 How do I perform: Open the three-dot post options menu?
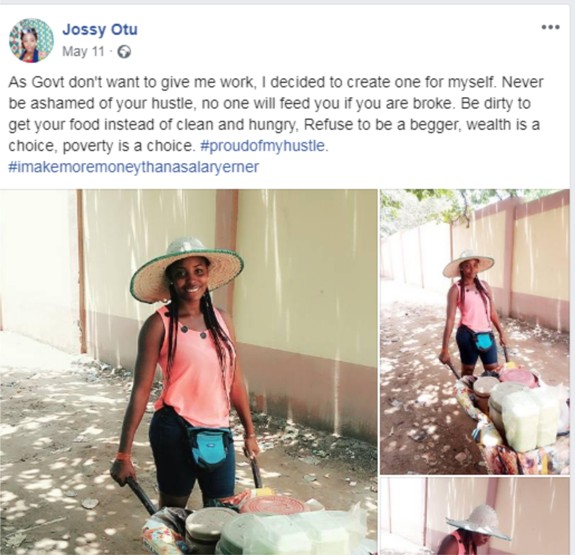pyautogui.click(x=550, y=27)
